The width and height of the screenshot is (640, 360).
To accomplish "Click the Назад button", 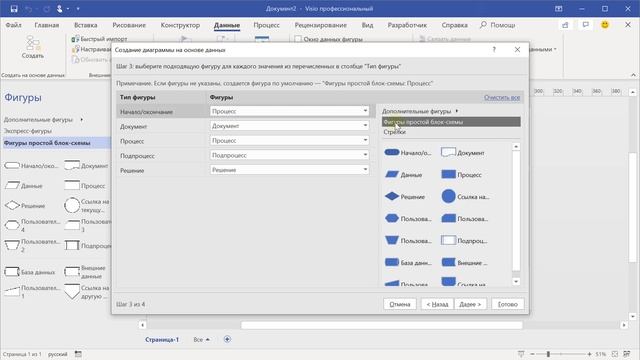I will click(437, 304).
